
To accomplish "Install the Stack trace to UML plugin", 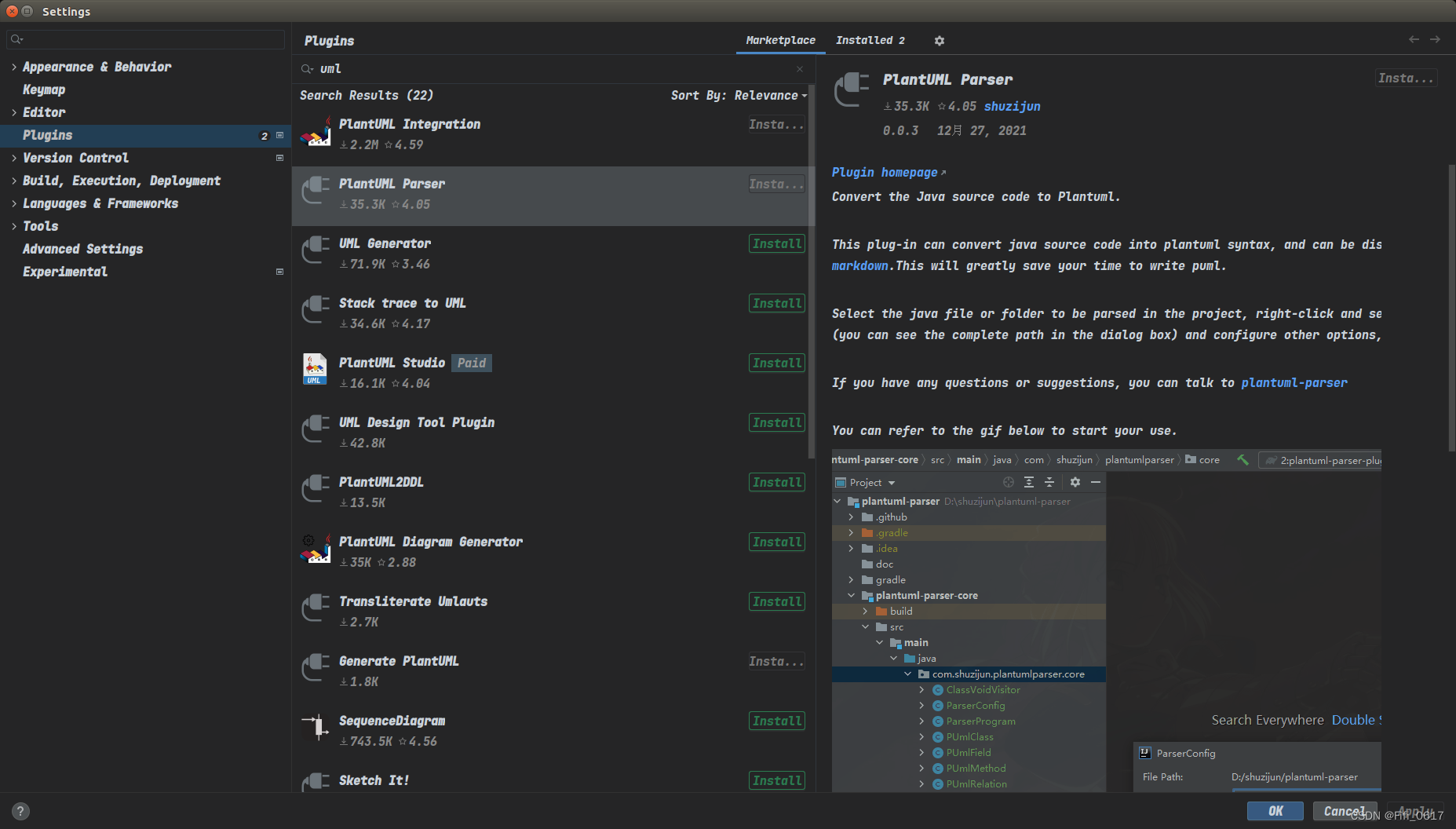I will (x=777, y=304).
